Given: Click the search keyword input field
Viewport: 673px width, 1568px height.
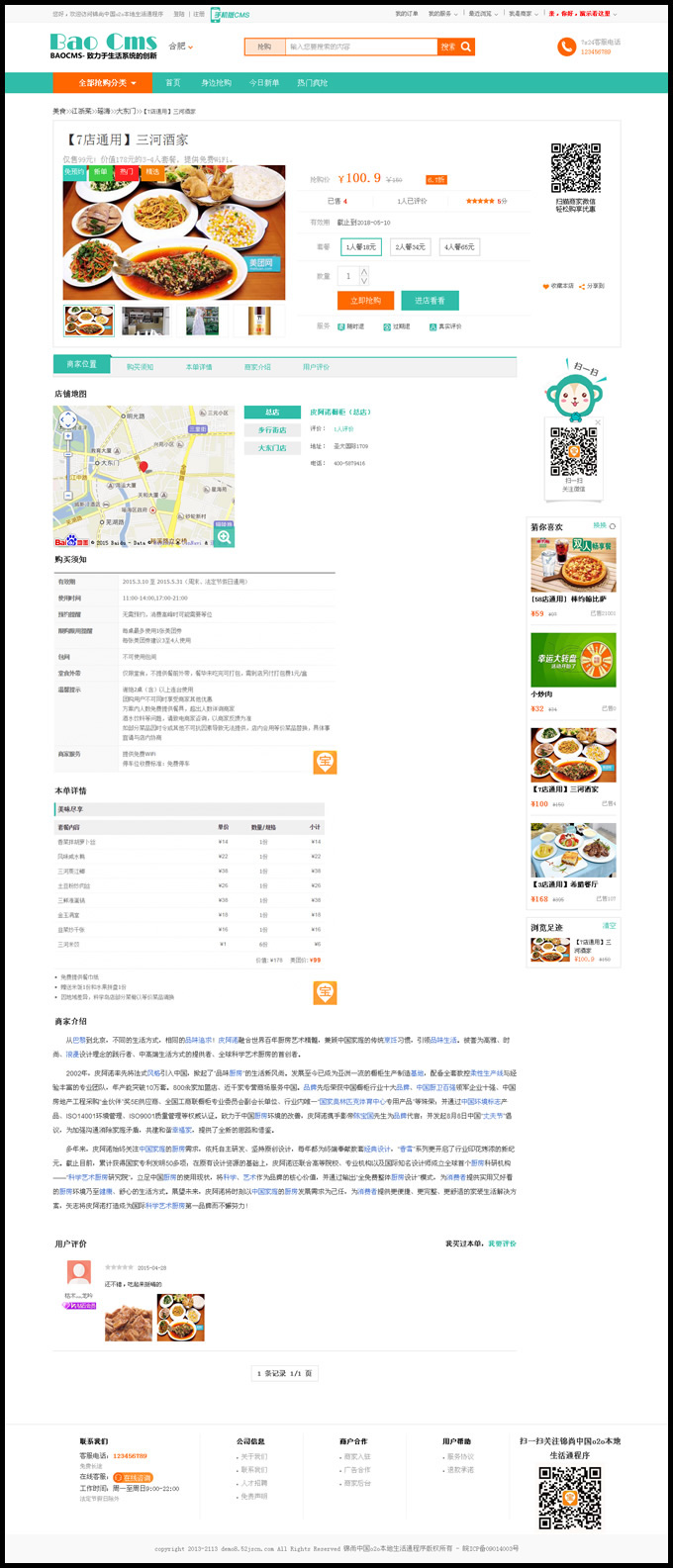Looking at the screenshot, I should pyautogui.click(x=361, y=46).
